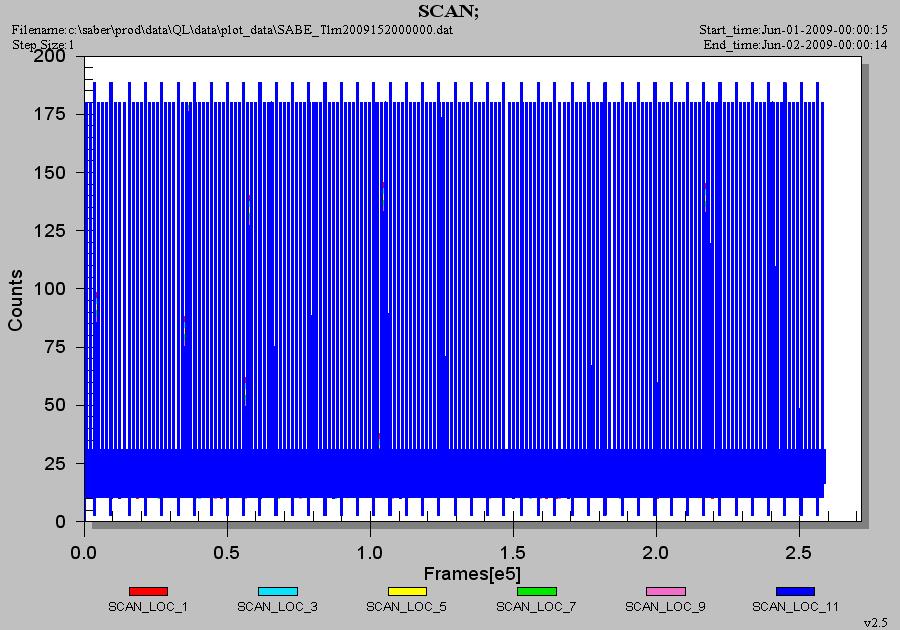The height and width of the screenshot is (630, 900).
Task: Click the cyan SCAN_LOC_3 legend swatch
Action: point(278,591)
